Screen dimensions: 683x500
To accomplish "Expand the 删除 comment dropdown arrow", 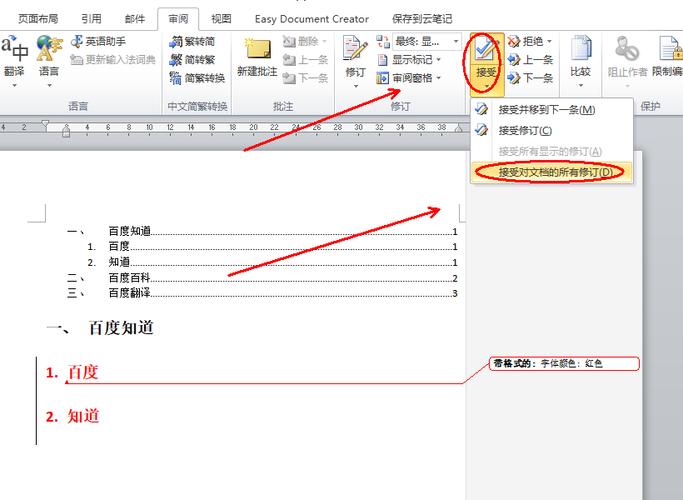I will [325, 41].
